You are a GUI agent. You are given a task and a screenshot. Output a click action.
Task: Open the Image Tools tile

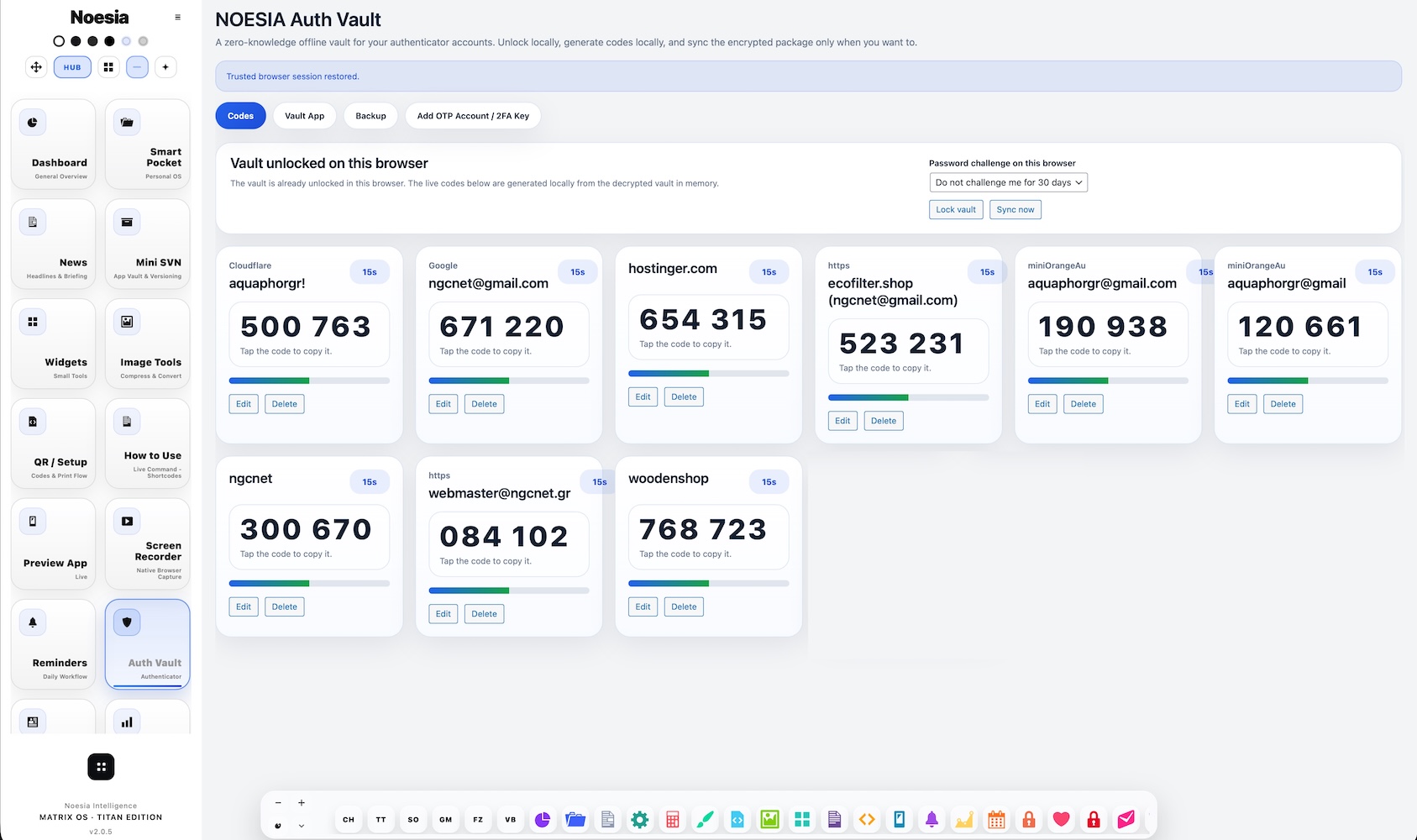tap(148, 344)
